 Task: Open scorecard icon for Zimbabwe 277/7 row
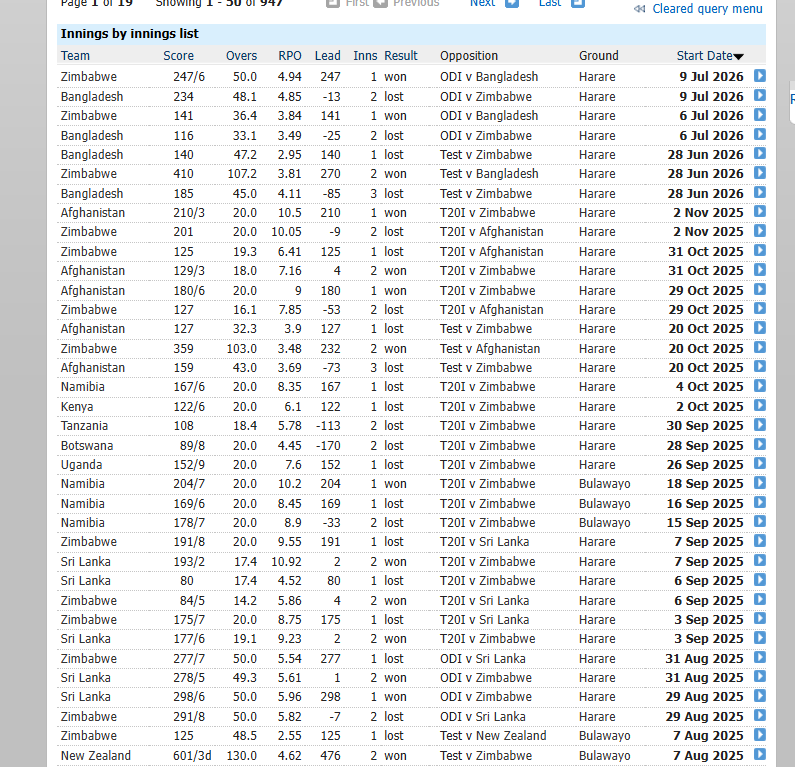click(760, 658)
